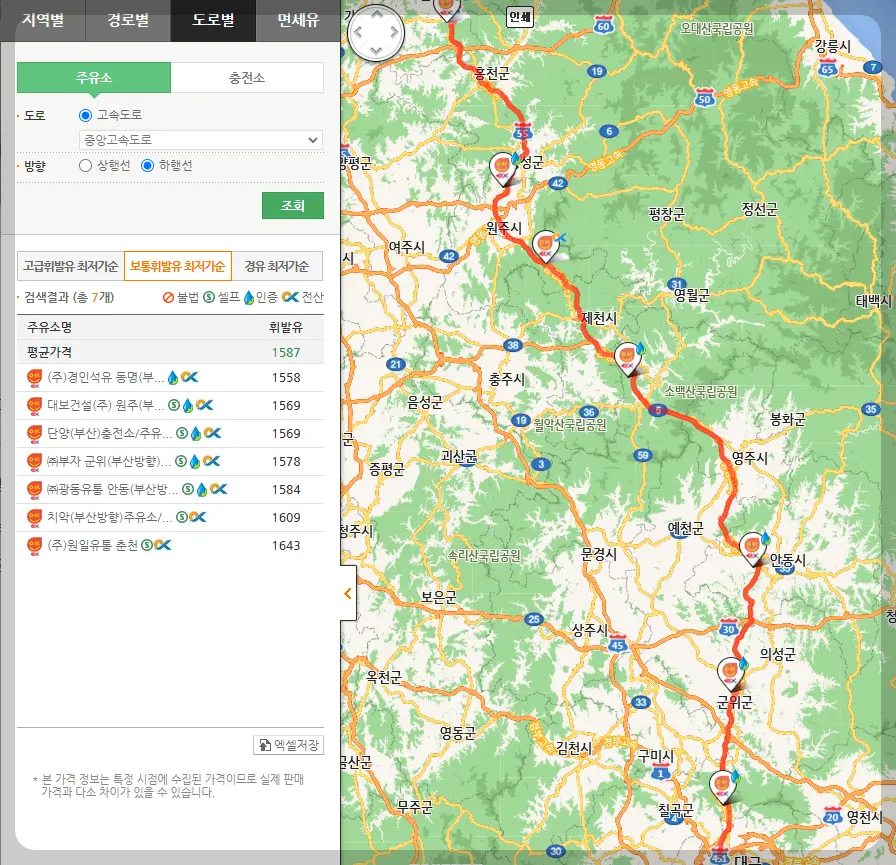Click the 엑셀저장 export button
The image size is (896, 865).
point(289,744)
